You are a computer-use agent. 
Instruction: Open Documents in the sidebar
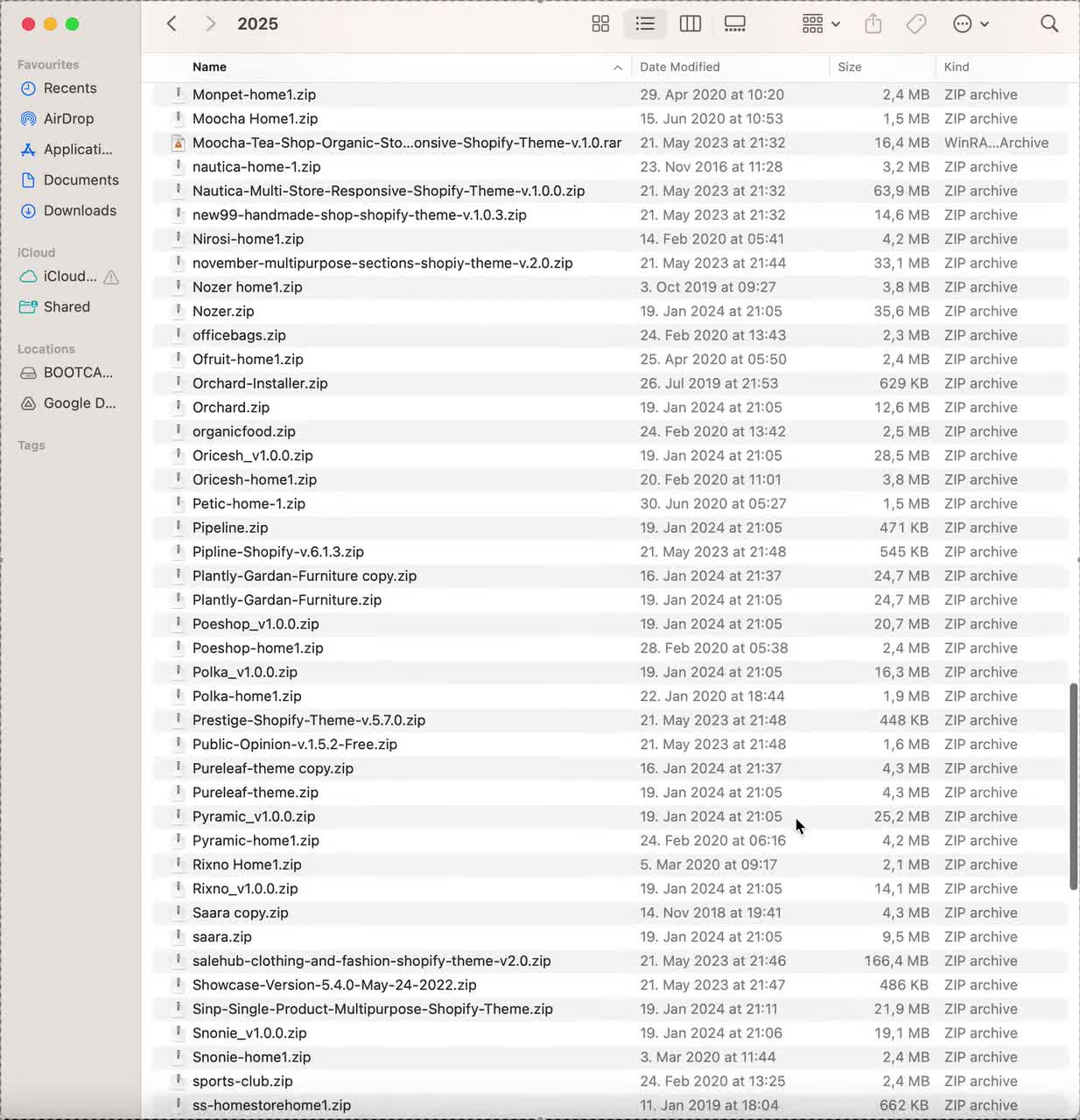[x=81, y=180]
